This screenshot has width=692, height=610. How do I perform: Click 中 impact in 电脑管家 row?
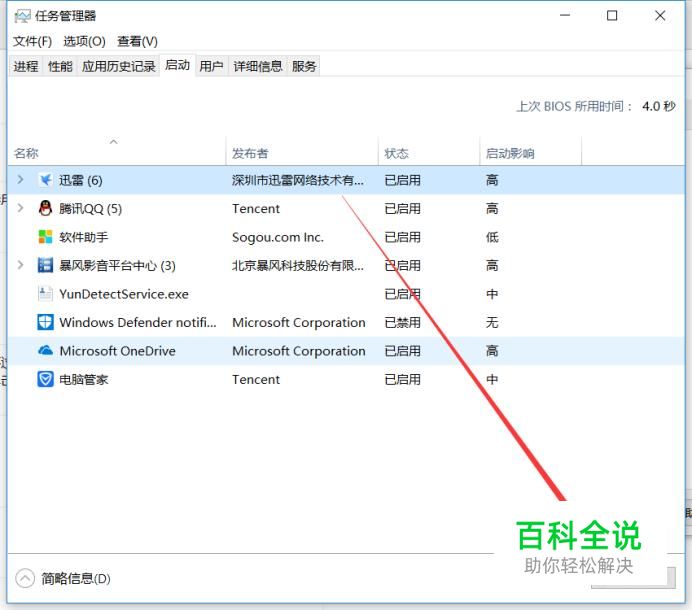tap(492, 379)
